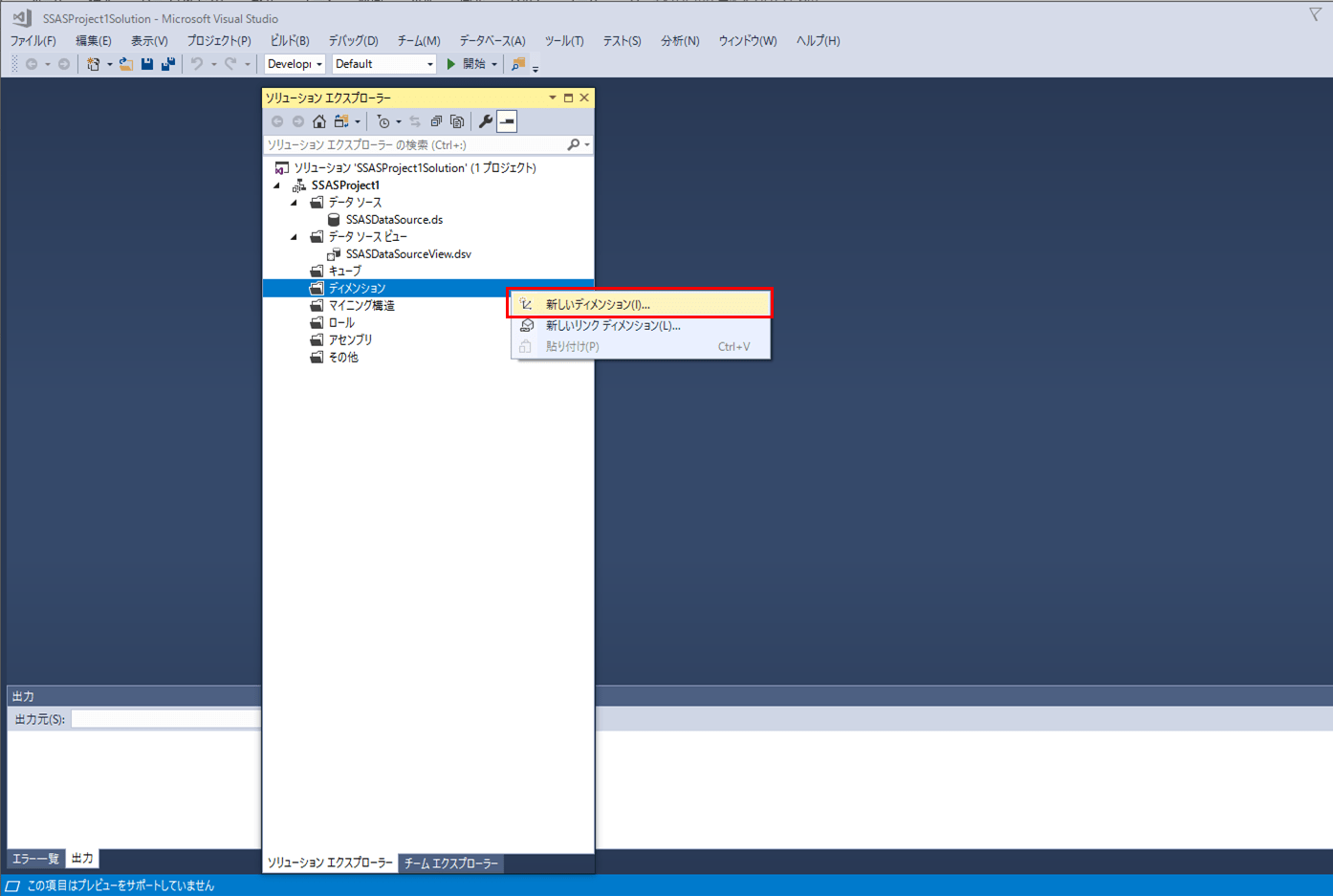The width and height of the screenshot is (1333, 896).
Task: Open the 表示(V) menu
Action: coord(149,41)
